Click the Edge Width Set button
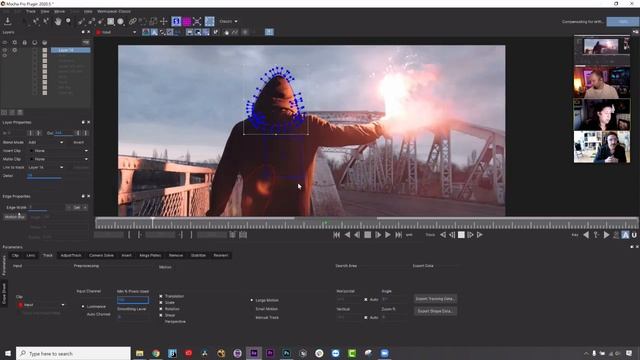Screen dimensions: 640x360 coord(77,207)
